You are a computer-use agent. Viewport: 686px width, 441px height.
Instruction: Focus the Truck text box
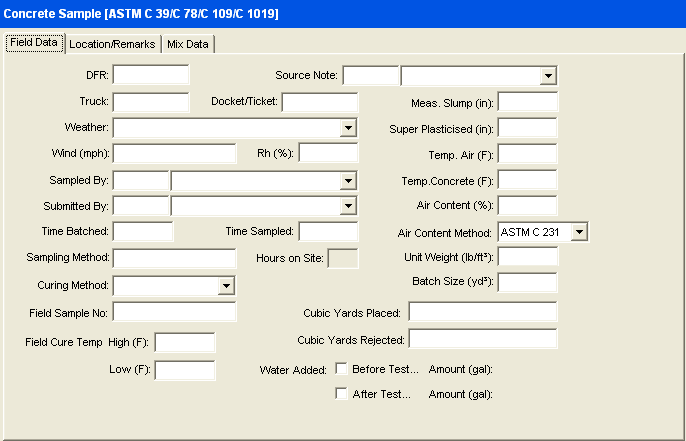(151, 101)
